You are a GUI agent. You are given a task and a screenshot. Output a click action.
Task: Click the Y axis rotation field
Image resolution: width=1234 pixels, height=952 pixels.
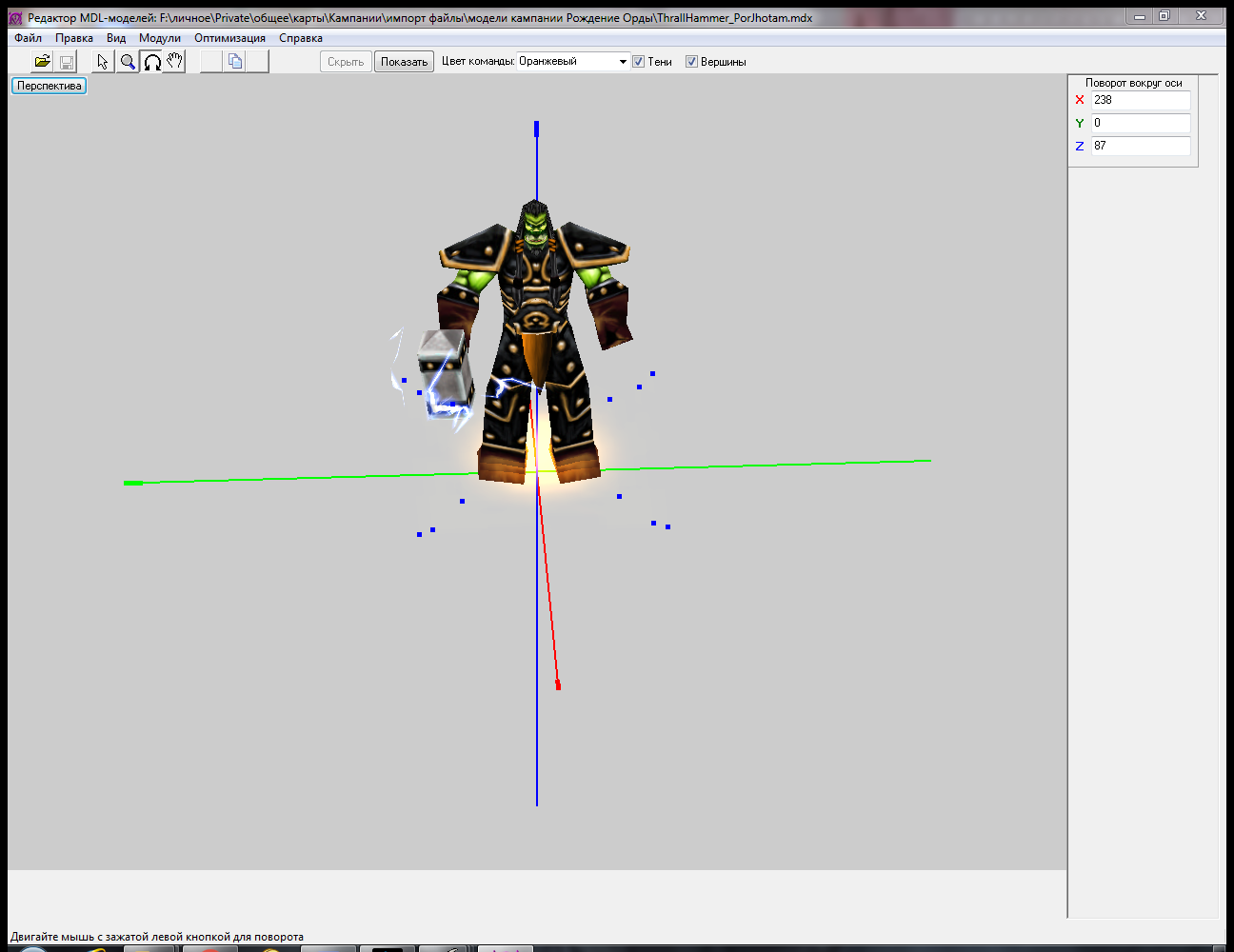click(1141, 123)
